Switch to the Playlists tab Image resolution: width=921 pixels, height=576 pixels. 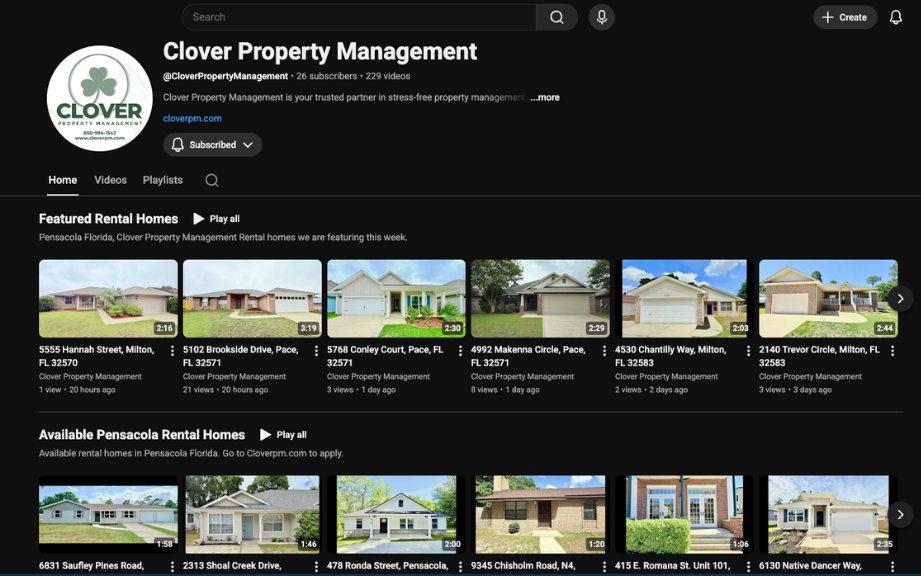[x=163, y=180]
